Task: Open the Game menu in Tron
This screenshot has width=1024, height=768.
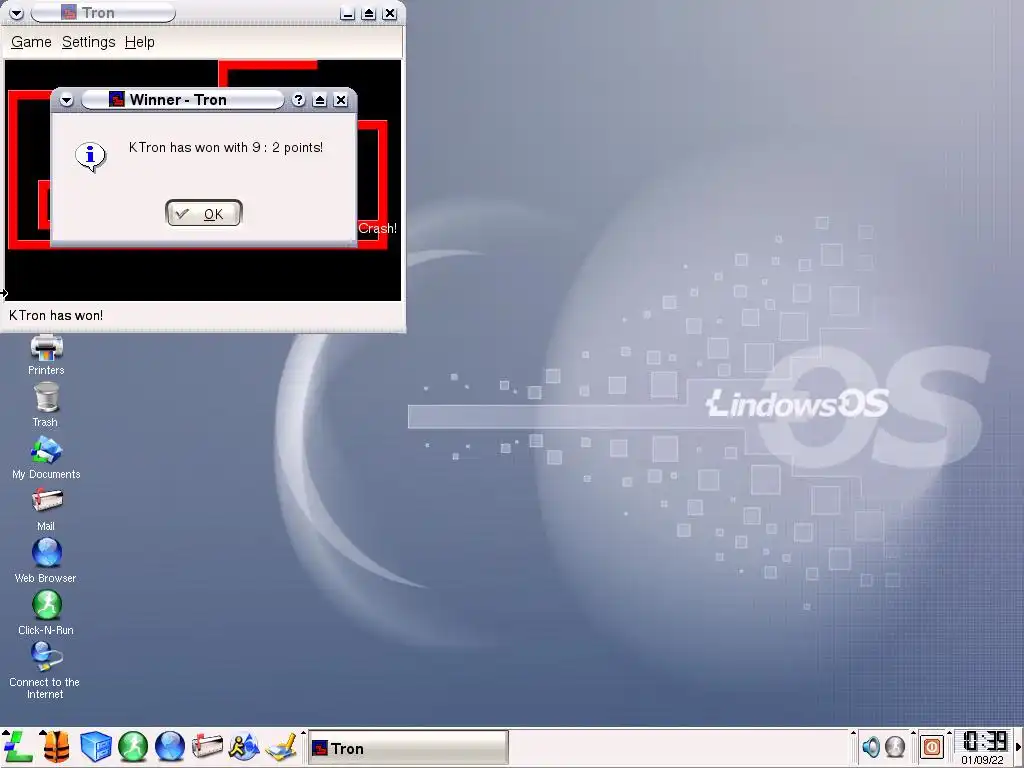Action: 31,42
